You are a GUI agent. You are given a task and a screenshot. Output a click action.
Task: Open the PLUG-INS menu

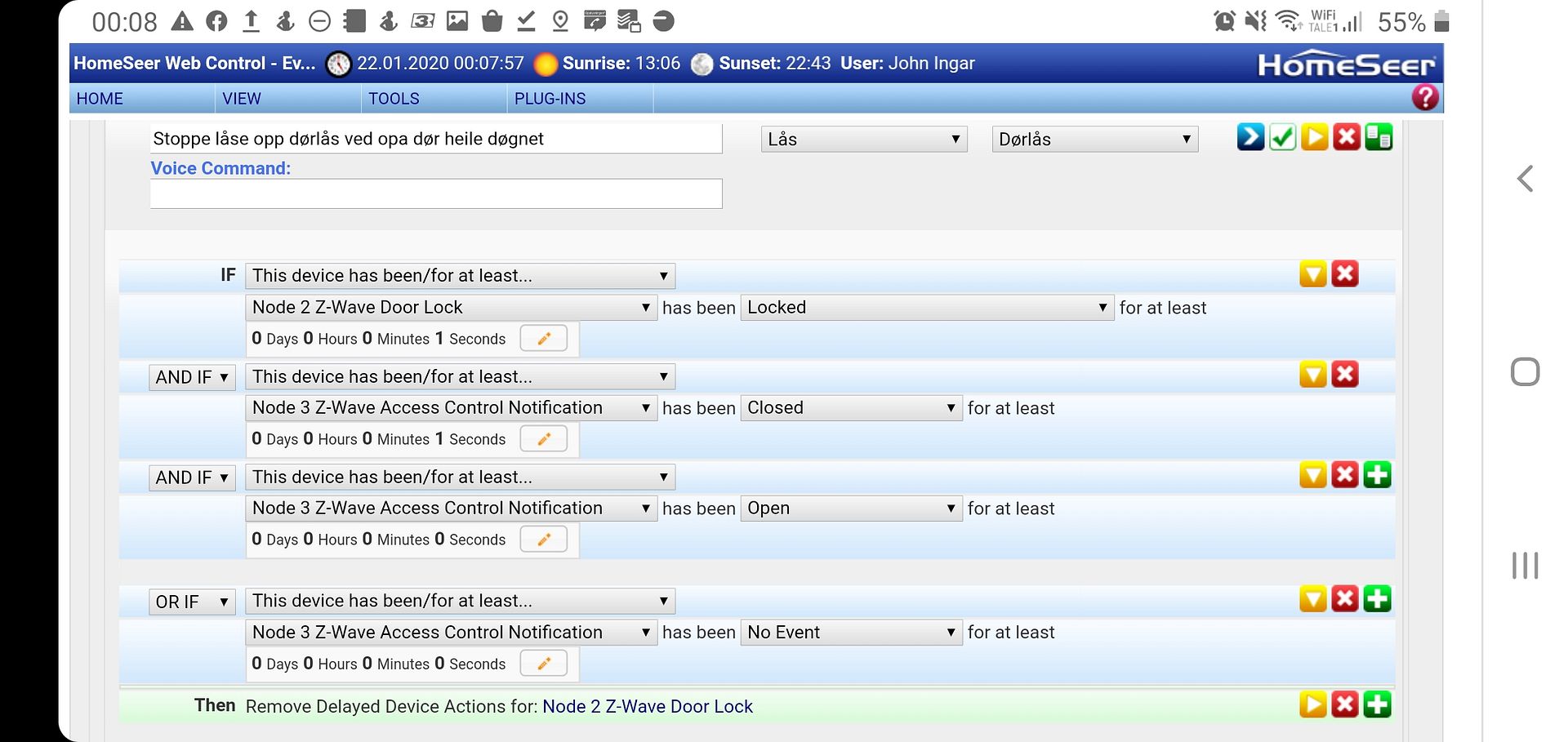[x=550, y=98]
